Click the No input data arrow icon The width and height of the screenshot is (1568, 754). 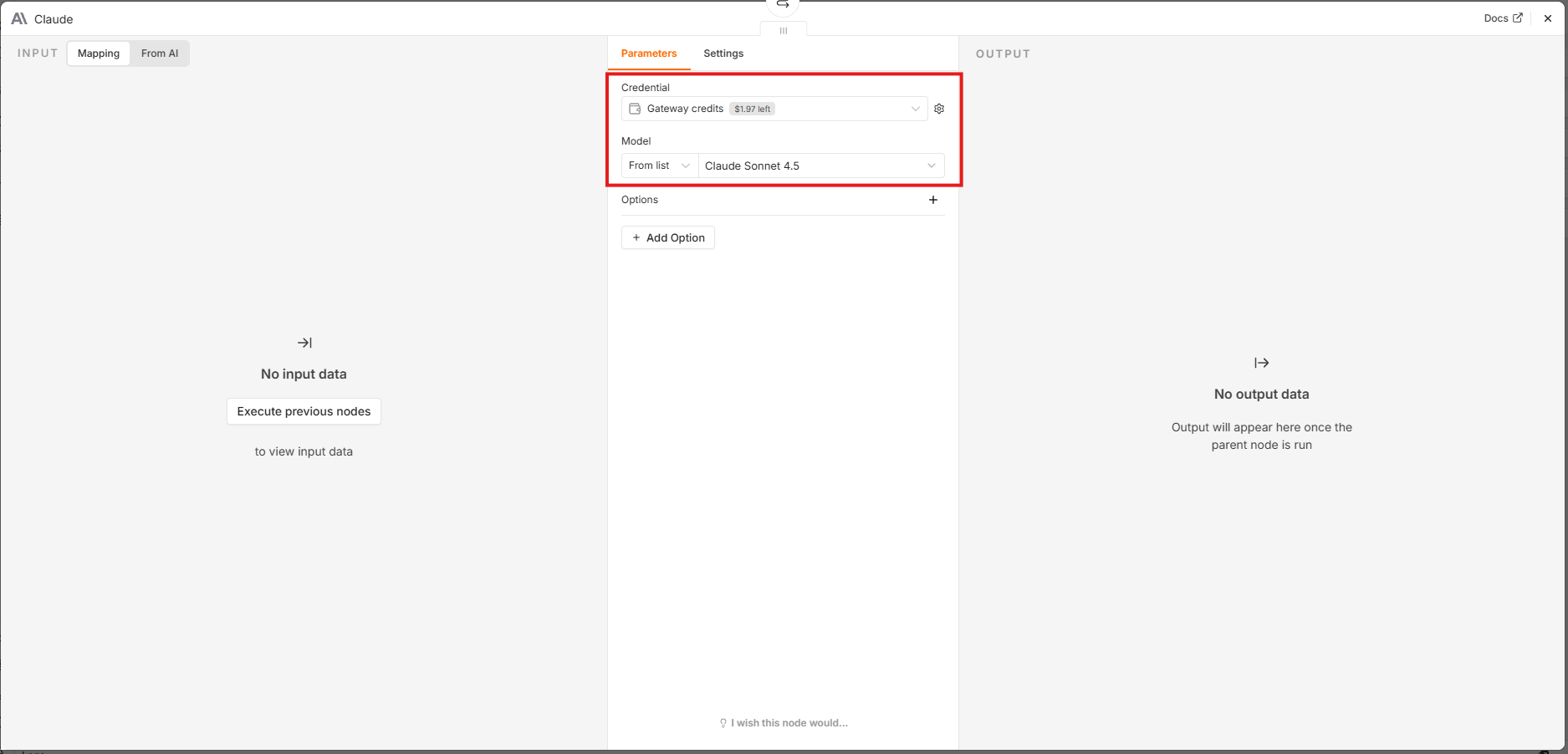click(304, 343)
